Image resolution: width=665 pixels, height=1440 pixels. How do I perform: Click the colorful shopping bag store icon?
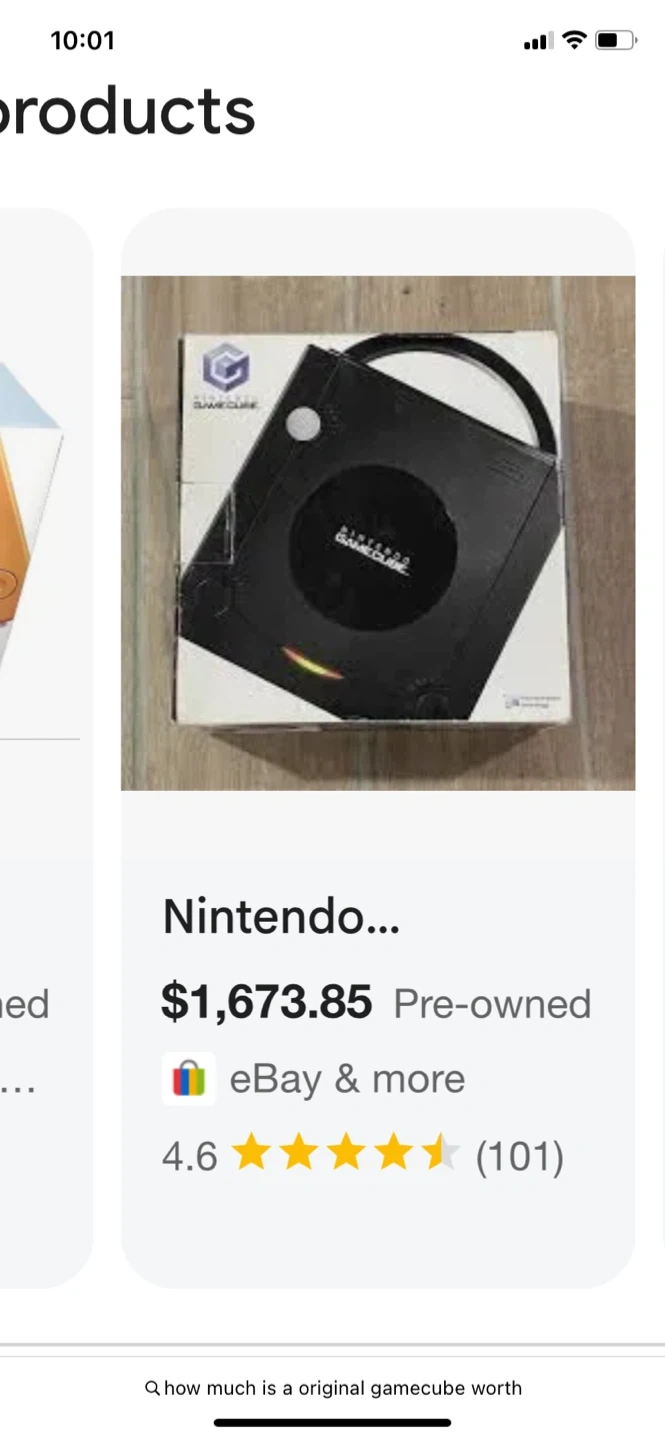(188, 1079)
